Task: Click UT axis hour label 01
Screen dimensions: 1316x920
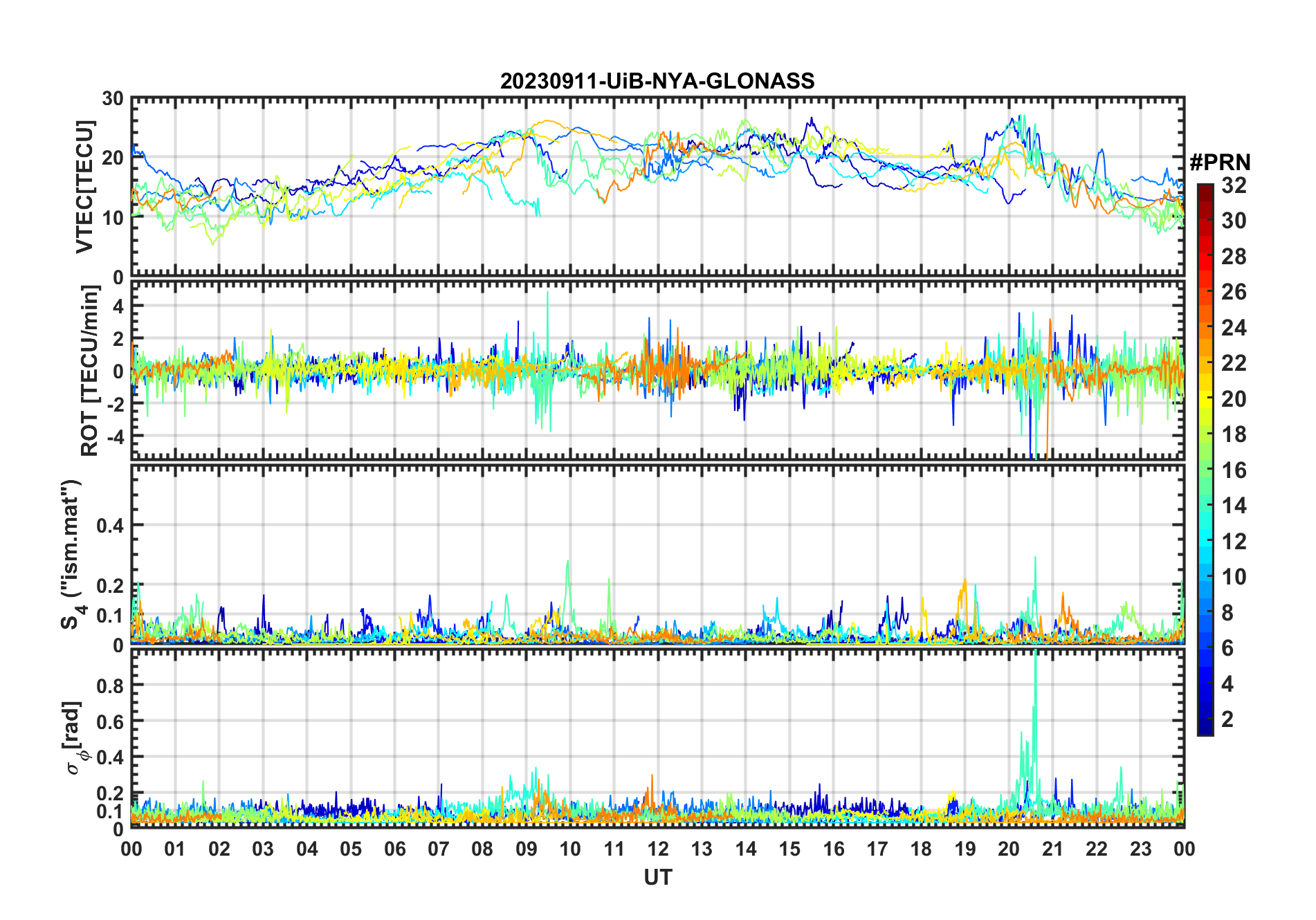Action: coord(175,849)
